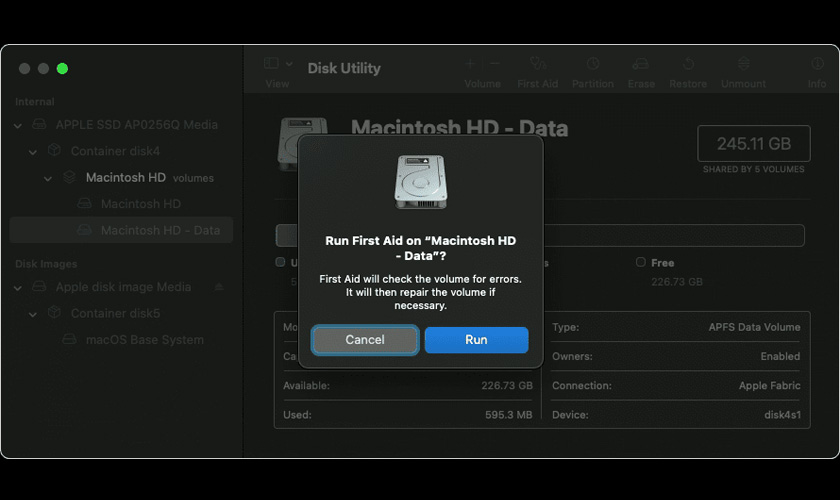Viewport: 840px width, 500px height.
Task: Collapse the APPLE SSD AP0256Q Media row
Action: (x=18, y=125)
